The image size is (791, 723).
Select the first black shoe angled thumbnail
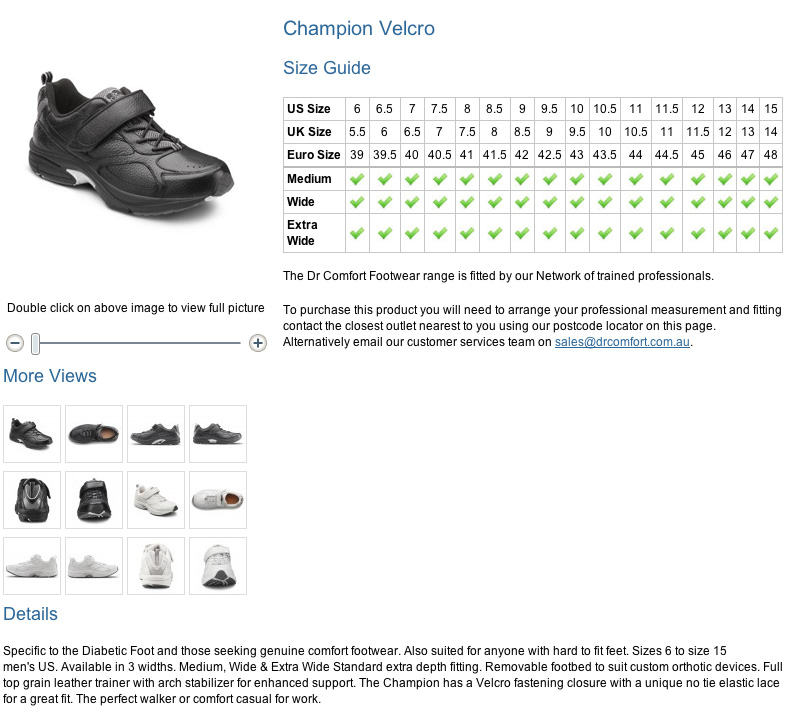click(x=32, y=434)
